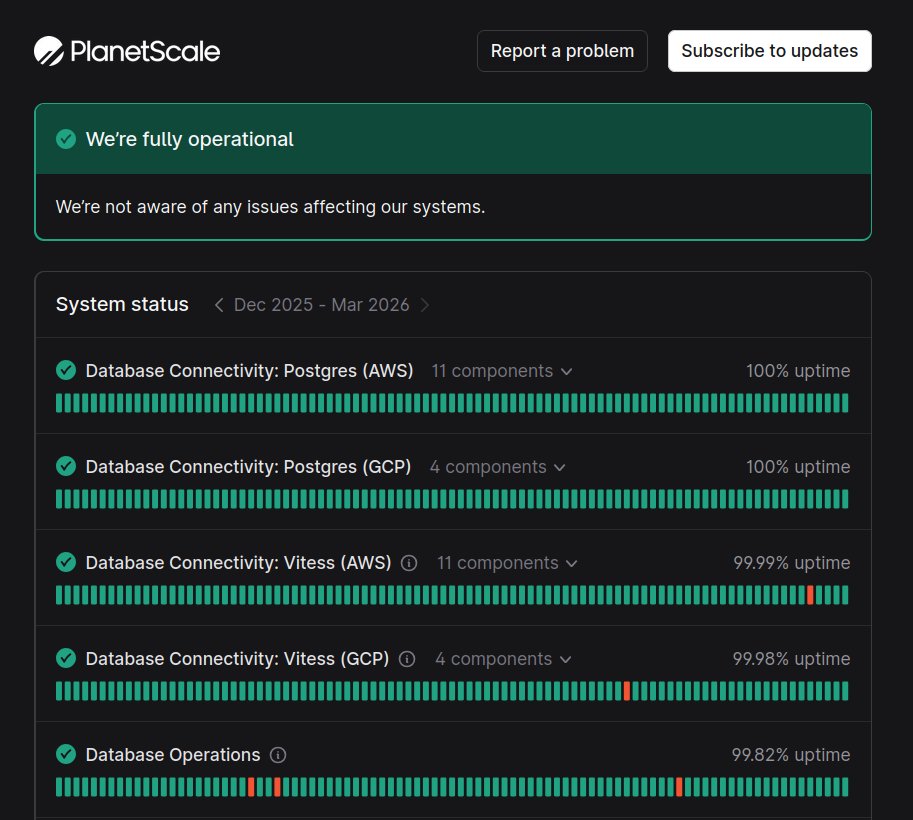Go to previous date range chevron

coord(219,305)
